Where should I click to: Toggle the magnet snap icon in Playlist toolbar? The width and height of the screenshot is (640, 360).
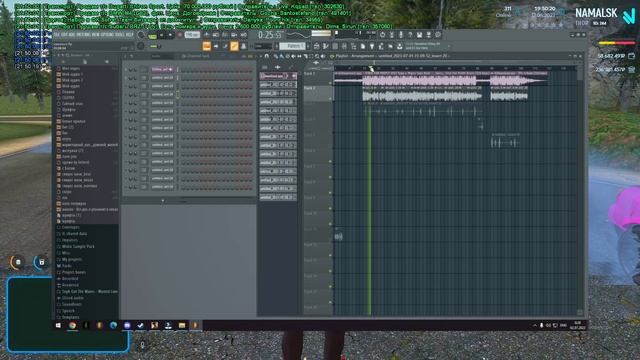pyautogui.click(x=267, y=56)
